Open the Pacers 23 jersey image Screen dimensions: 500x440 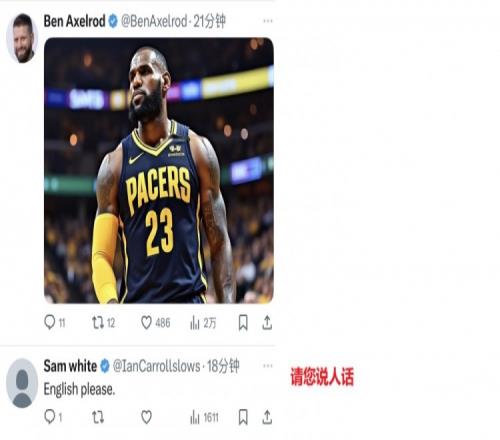[159, 170]
